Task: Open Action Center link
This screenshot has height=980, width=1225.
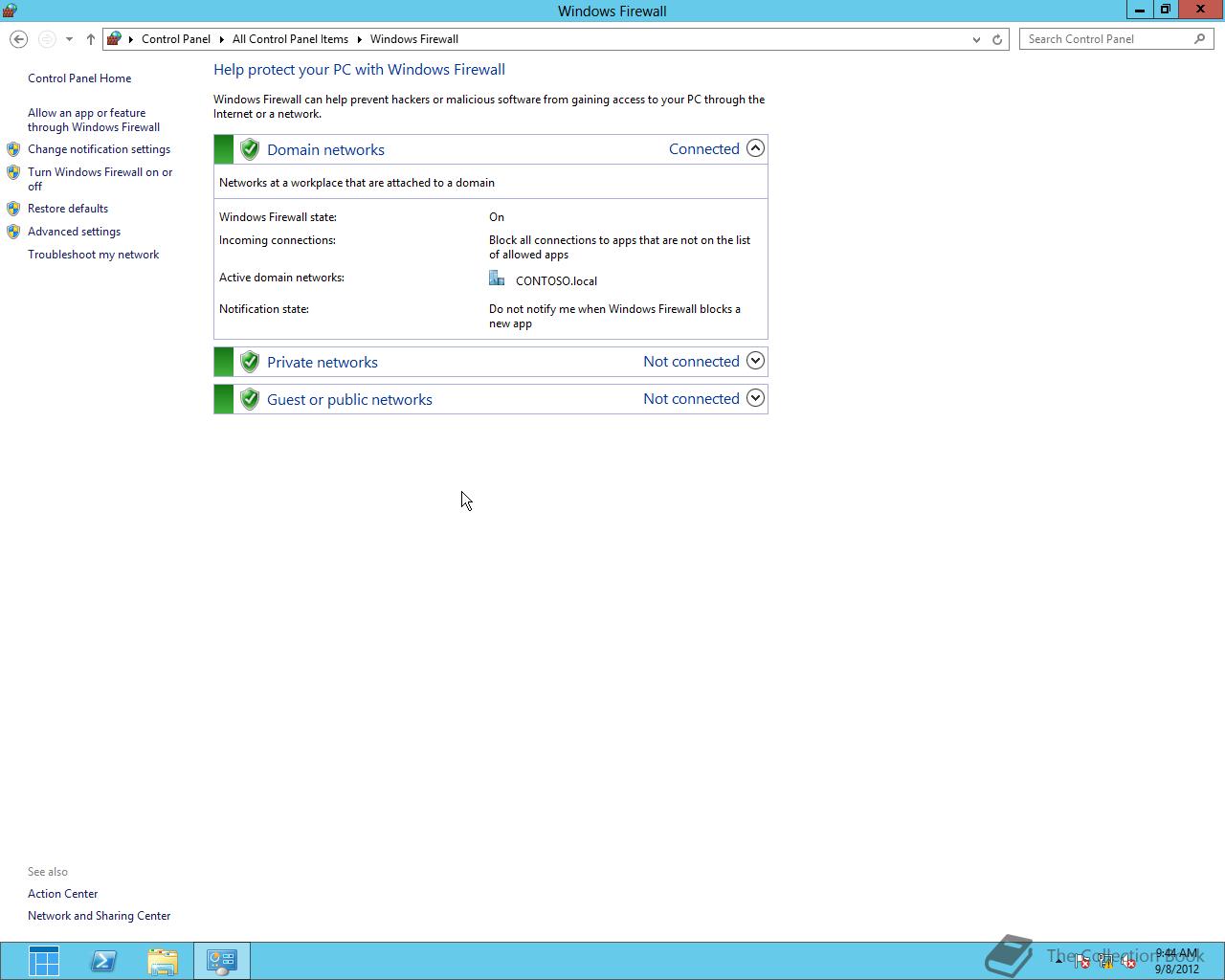Action: (62, 894)
